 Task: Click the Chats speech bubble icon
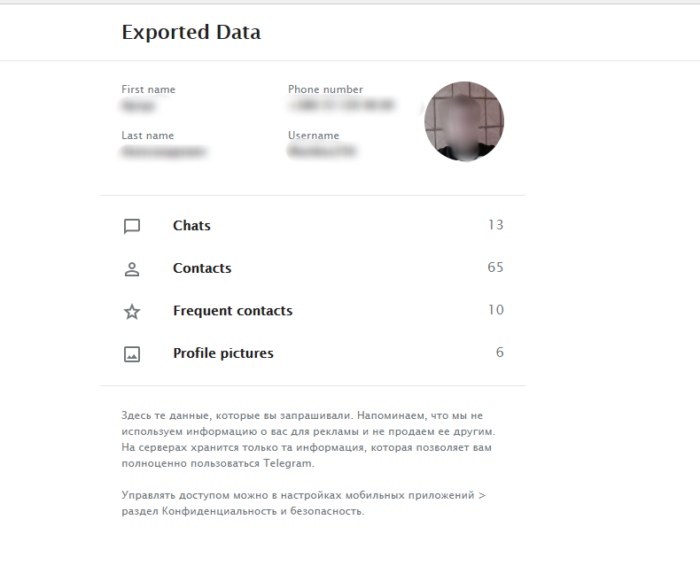coord(131,226)
